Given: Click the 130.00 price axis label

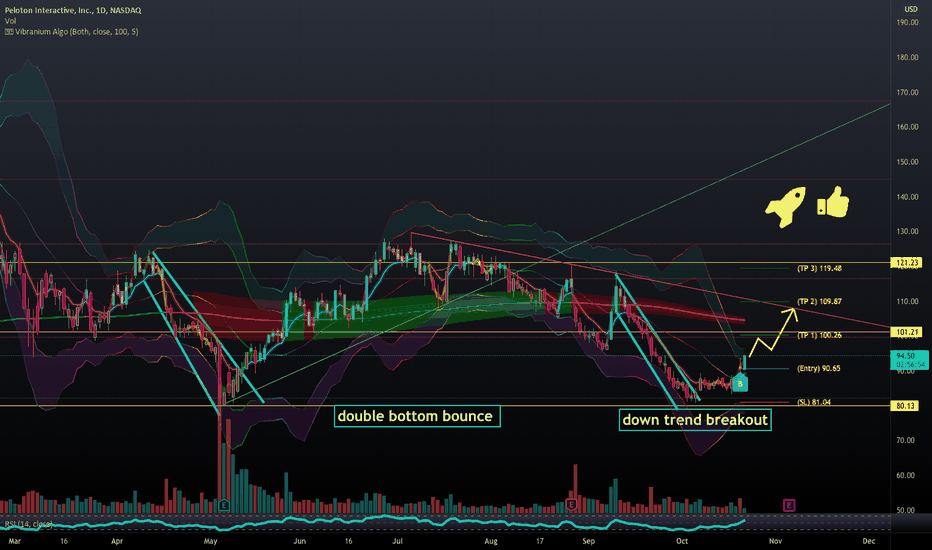Looking at the screenshot, I should coord(907,231).
